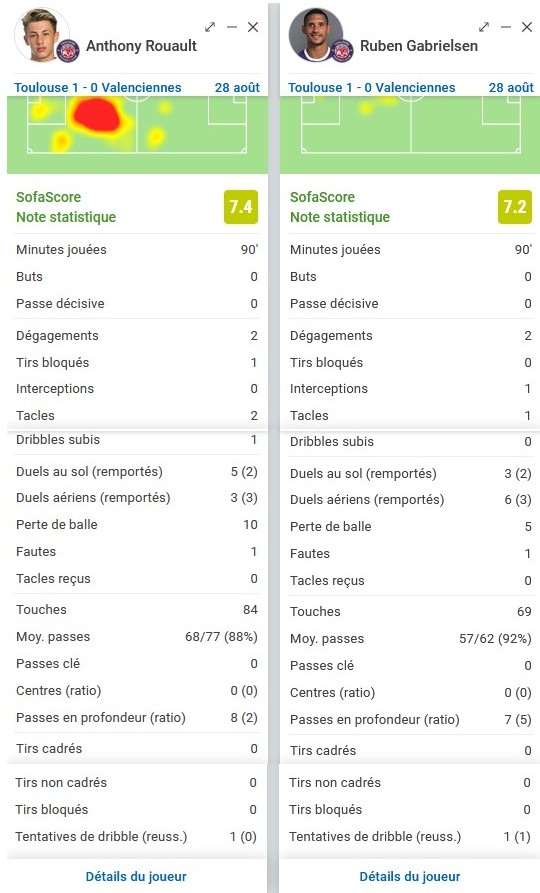Minimize the Ruben Gabrielsen panel

506,27
